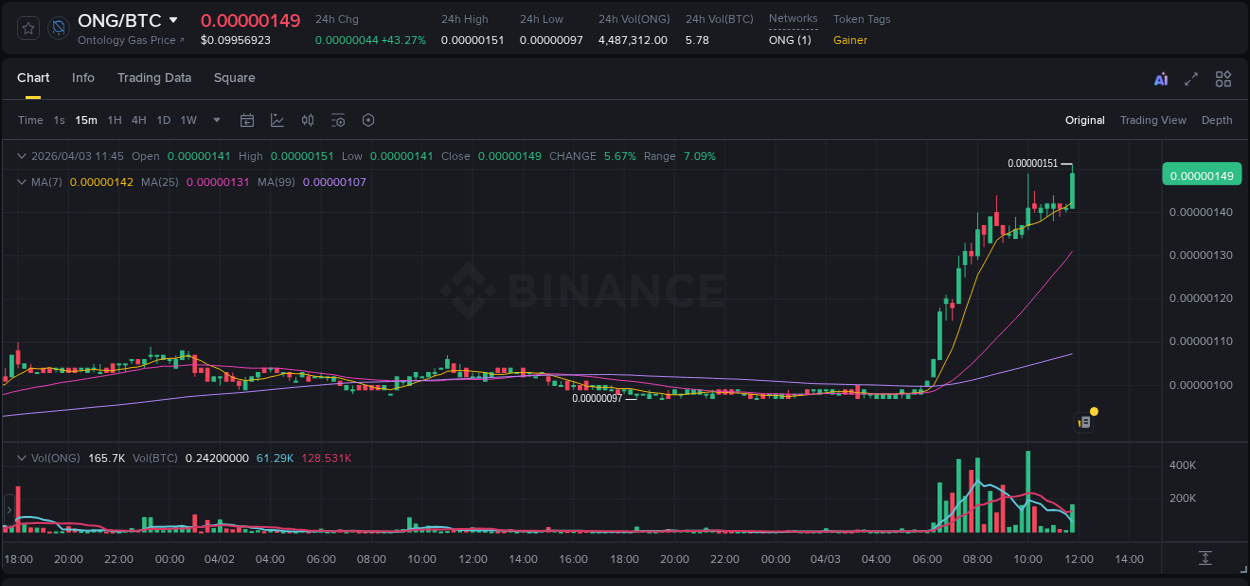
Task: Open the Trading Data tab
Action: tap(154, 78)
